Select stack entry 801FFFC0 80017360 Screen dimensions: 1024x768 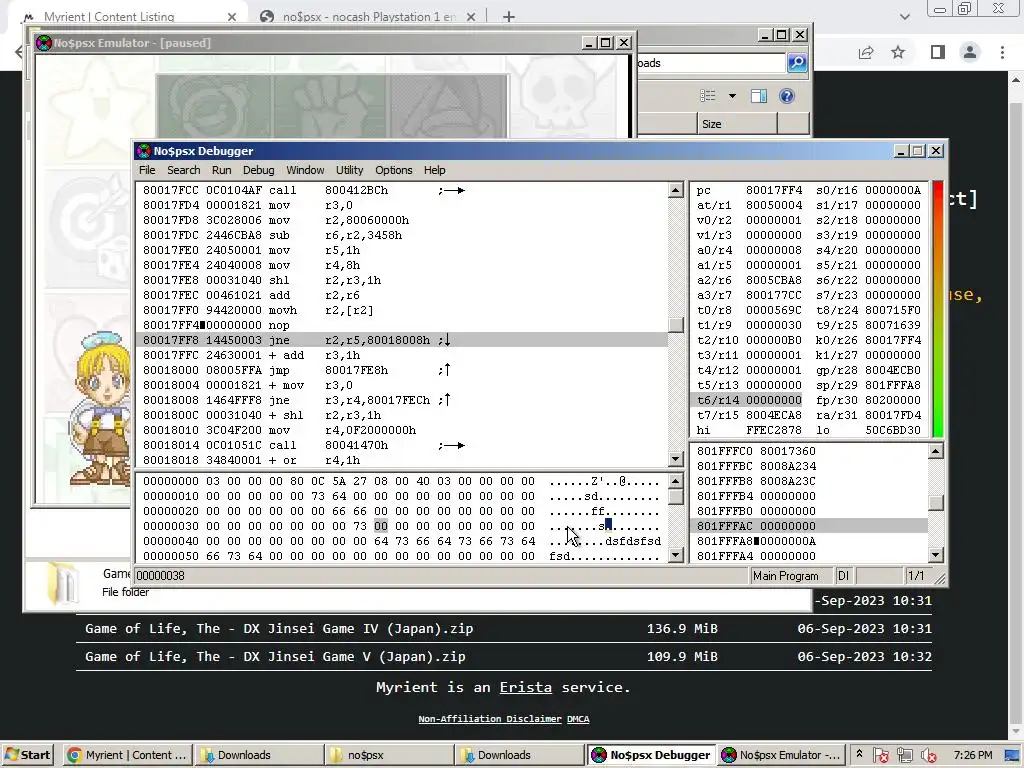click(x=808, y=451)
